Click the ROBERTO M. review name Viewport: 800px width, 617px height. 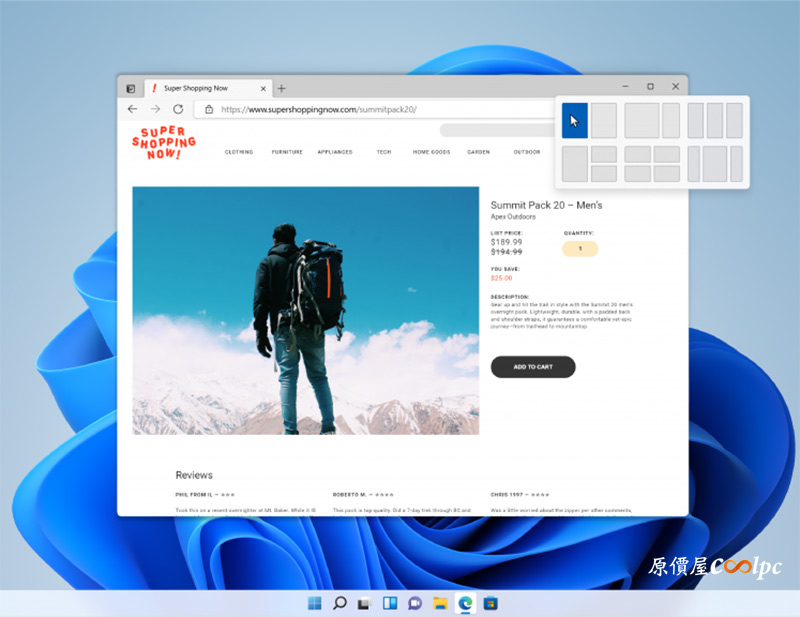point(349,495)
